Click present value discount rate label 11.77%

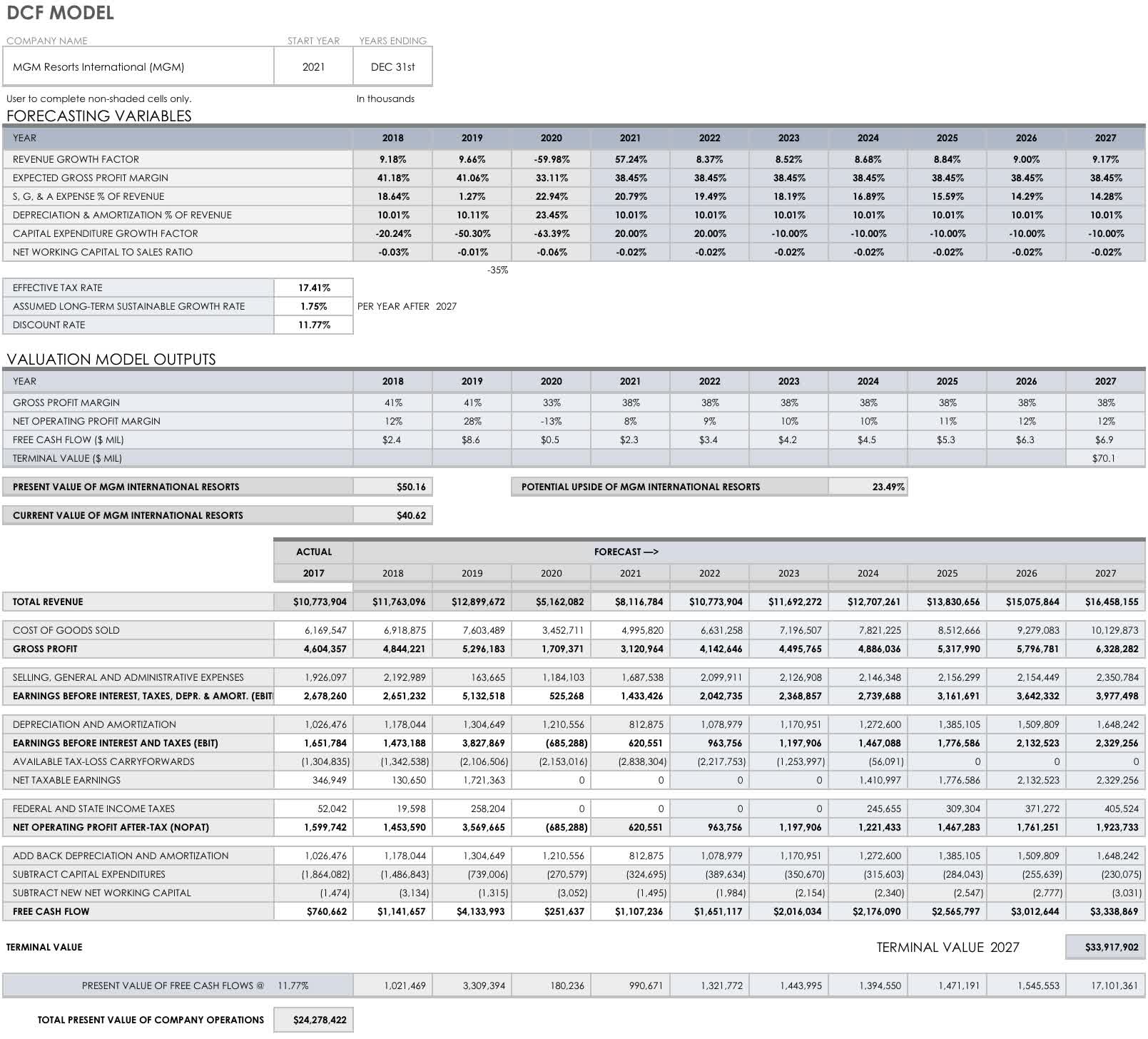[293, 985]
